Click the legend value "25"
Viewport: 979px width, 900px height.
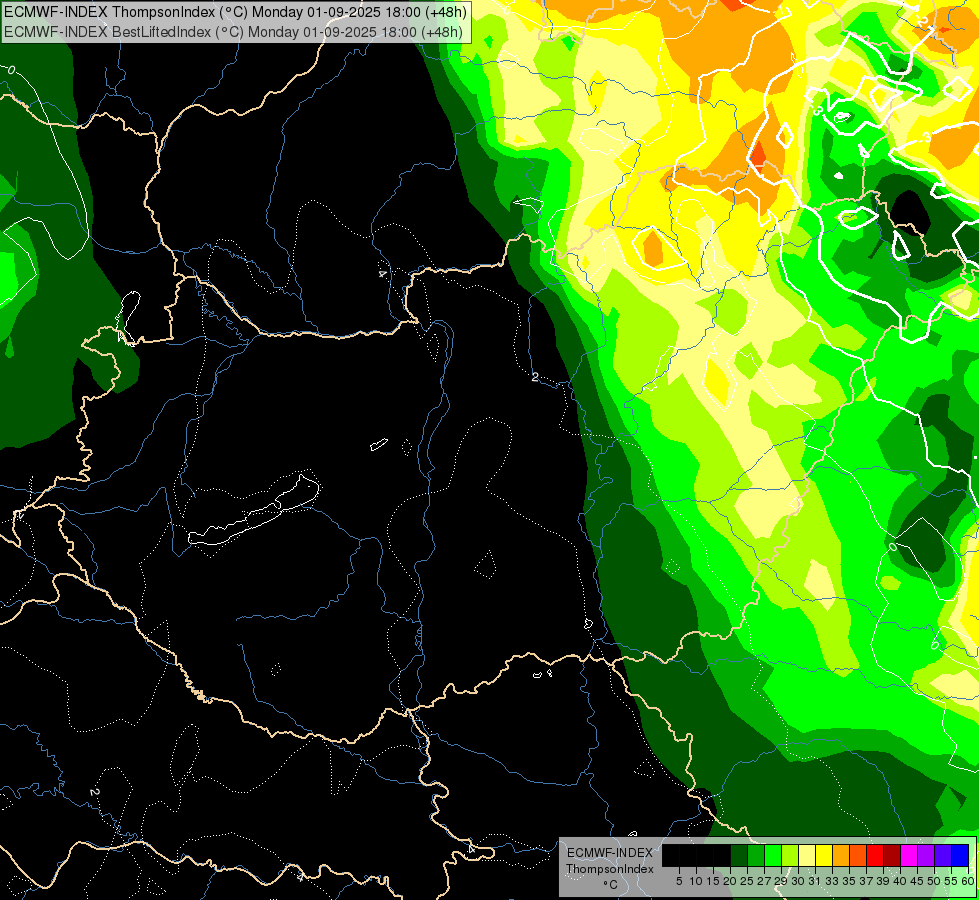[747, 881]
